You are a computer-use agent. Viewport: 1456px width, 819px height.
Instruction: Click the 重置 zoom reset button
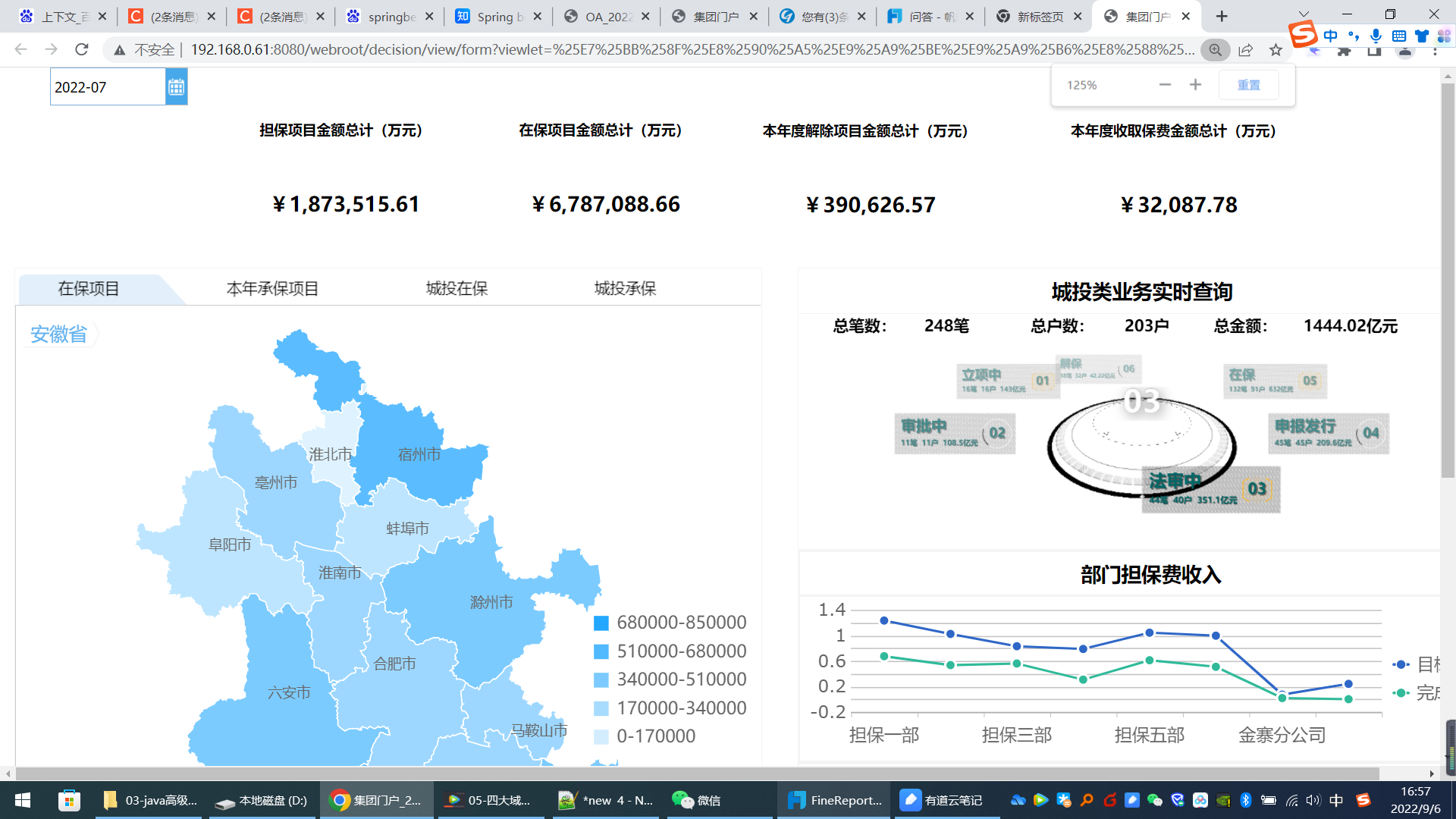tap(1248, 85)
